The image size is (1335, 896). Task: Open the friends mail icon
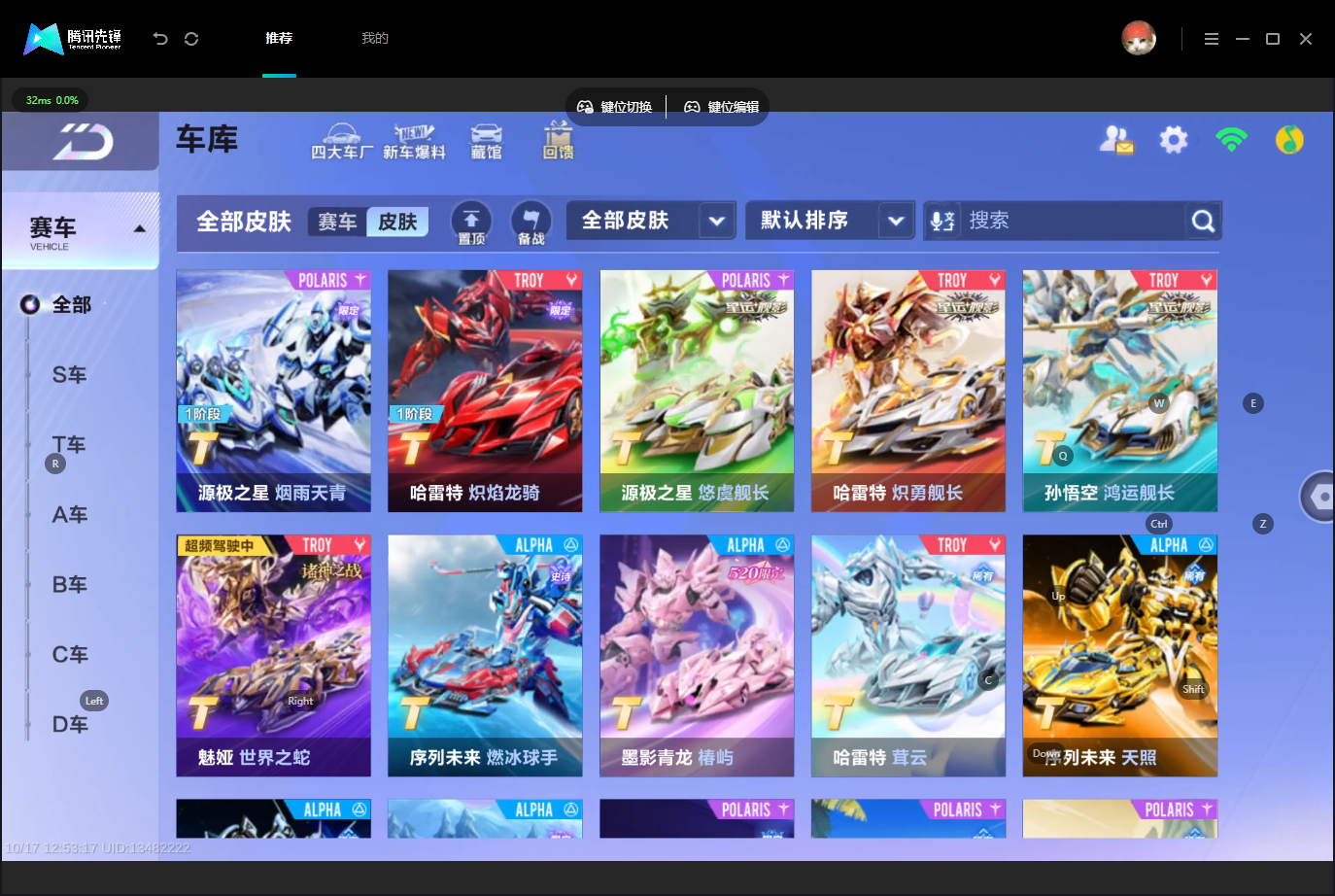[x=1116, y=140]
